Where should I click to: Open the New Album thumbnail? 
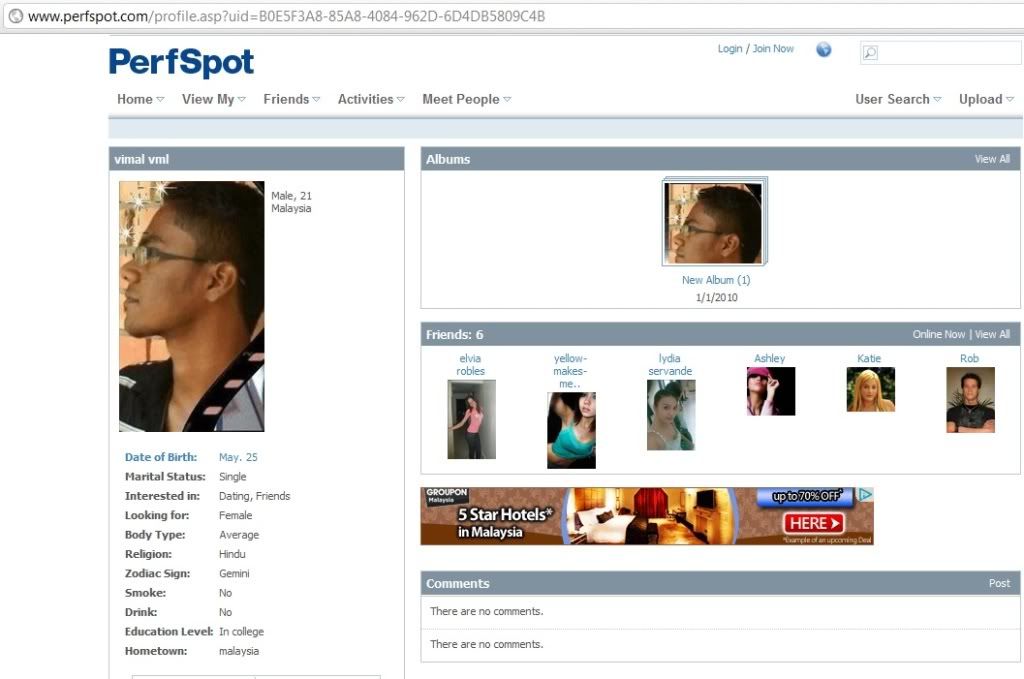click(x=713, y=223)
